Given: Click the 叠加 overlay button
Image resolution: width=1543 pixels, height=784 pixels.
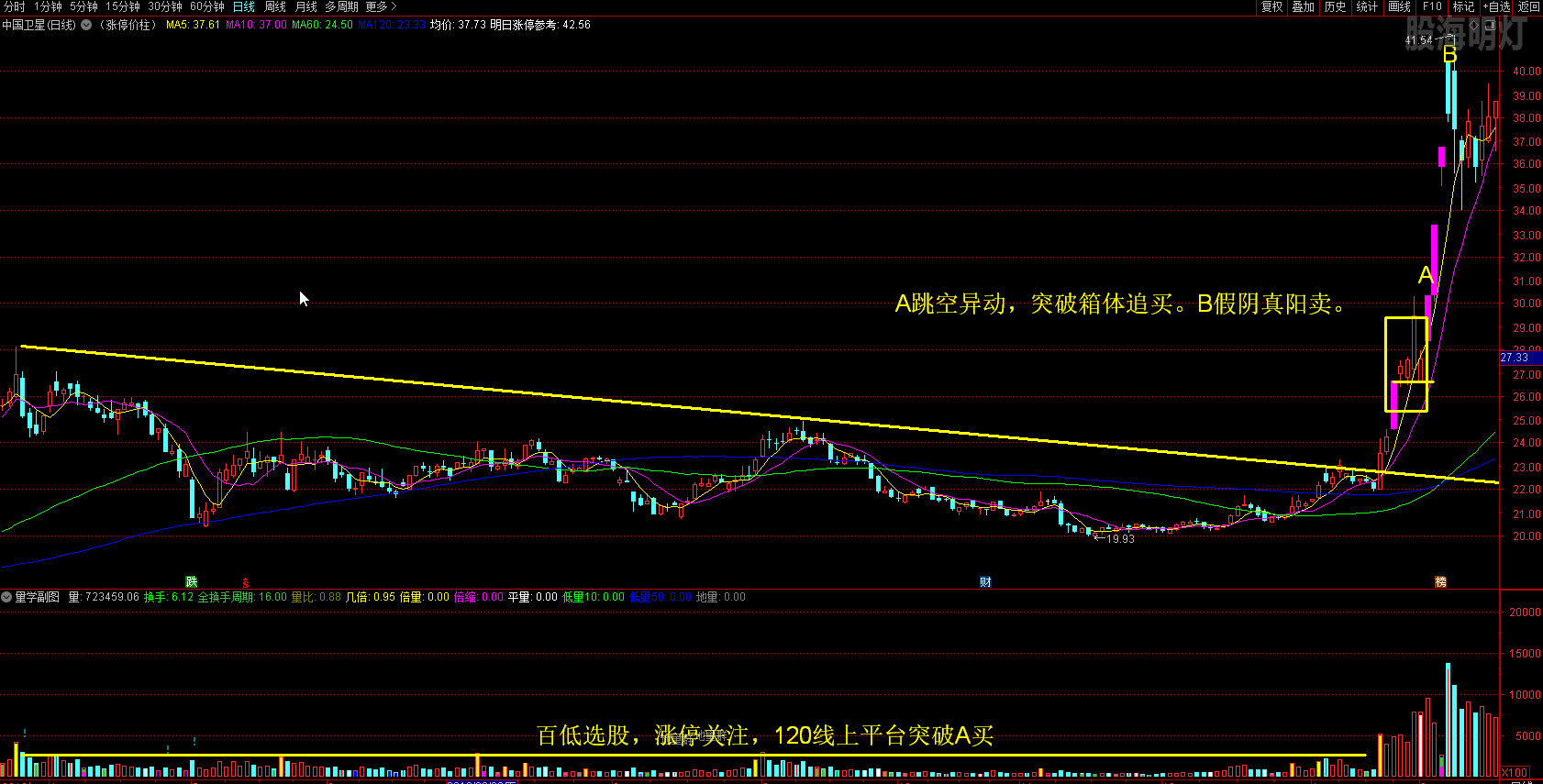Looking at the screenshot, I should [1303, 6].
